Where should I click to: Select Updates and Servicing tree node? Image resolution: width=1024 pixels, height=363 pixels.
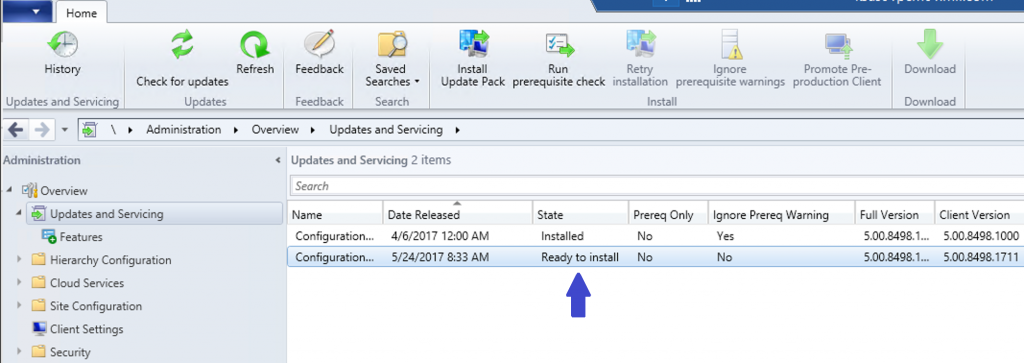(x=106, y=213)
